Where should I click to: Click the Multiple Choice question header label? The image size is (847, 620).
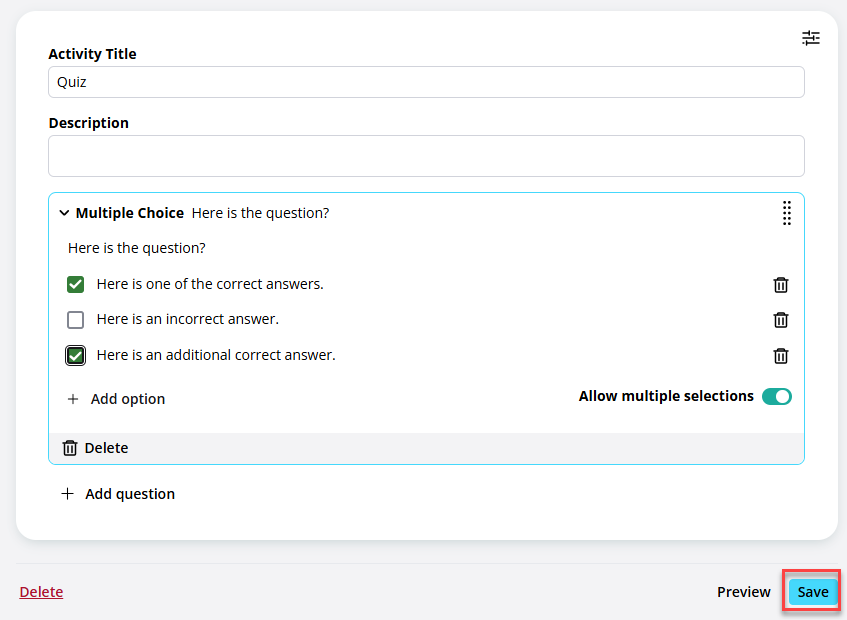click(130, 213)
